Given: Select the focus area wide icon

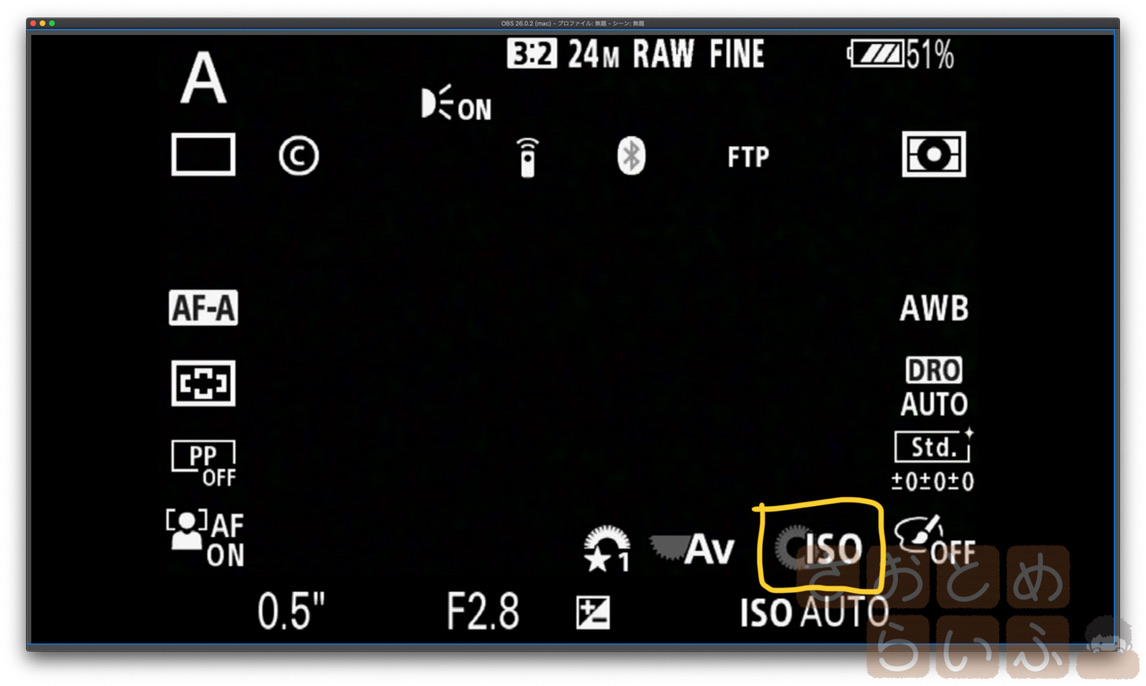Looking at the screenshot, I should click(x=203, y=383).
